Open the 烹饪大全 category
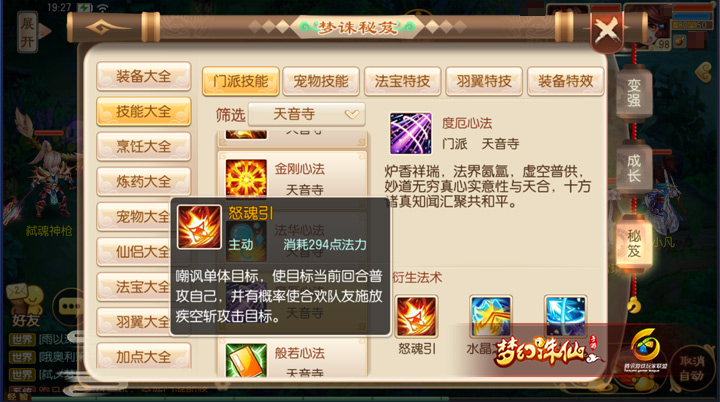Viewport: 720px width, 402px height. (x=144, y=147)
